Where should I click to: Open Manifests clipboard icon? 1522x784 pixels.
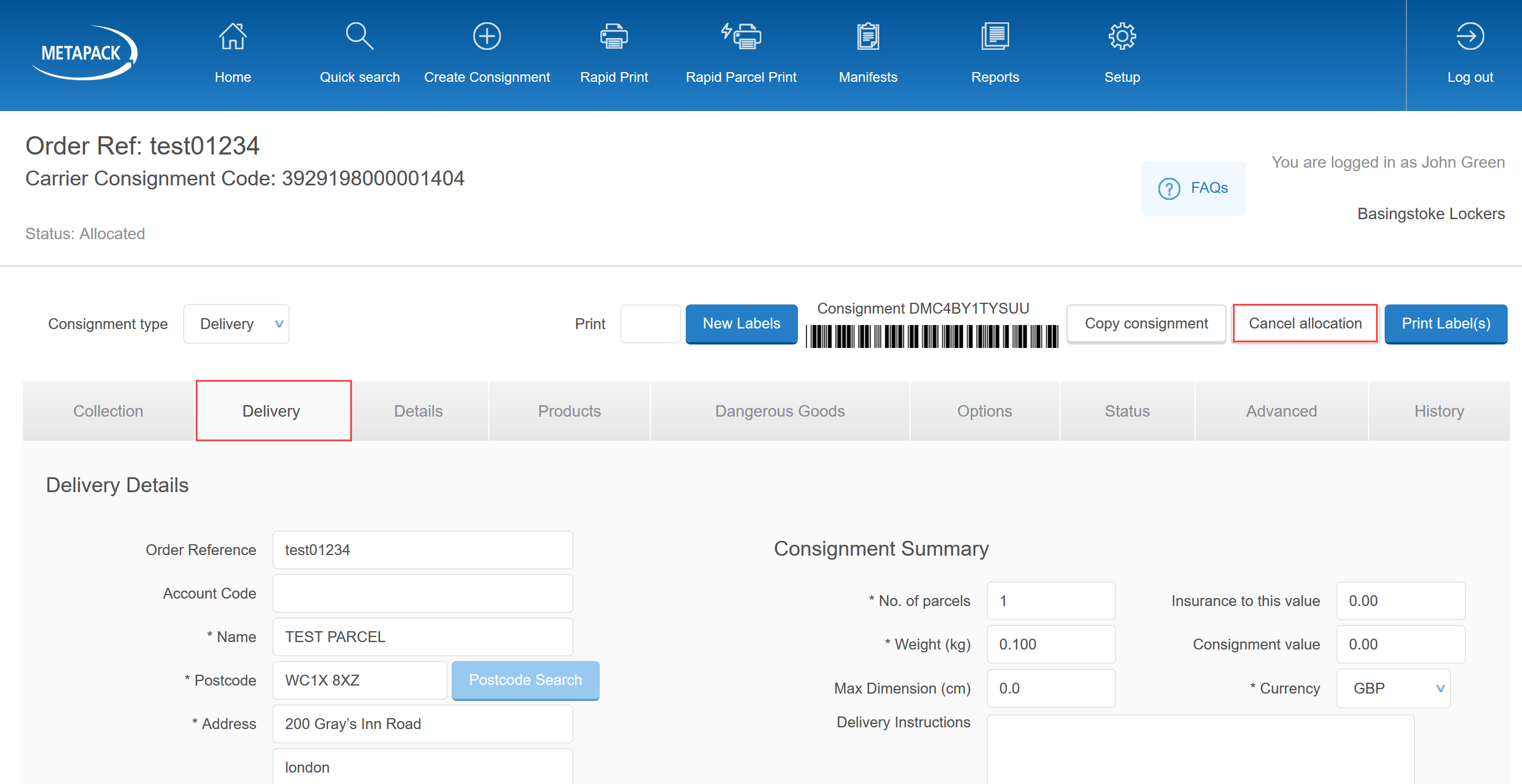[x=867, y=37]
